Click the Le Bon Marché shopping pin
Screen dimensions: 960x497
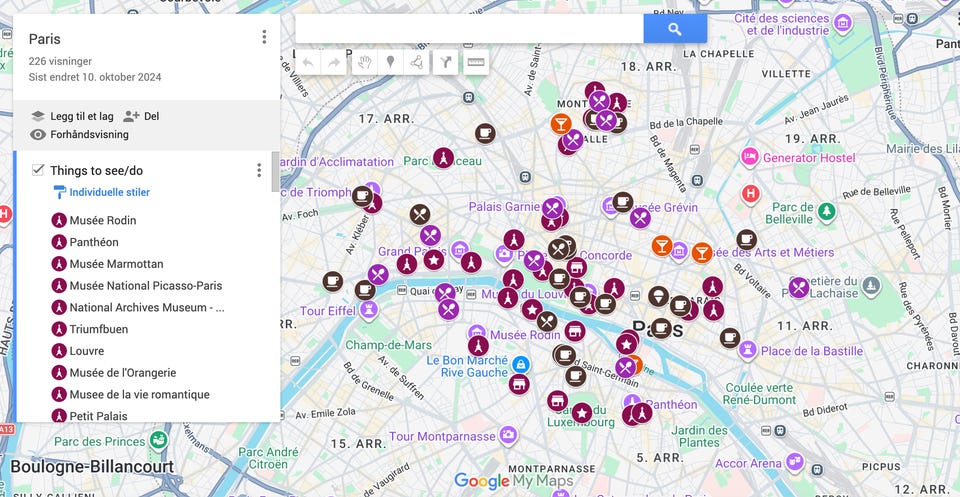(x=521, y=365)
